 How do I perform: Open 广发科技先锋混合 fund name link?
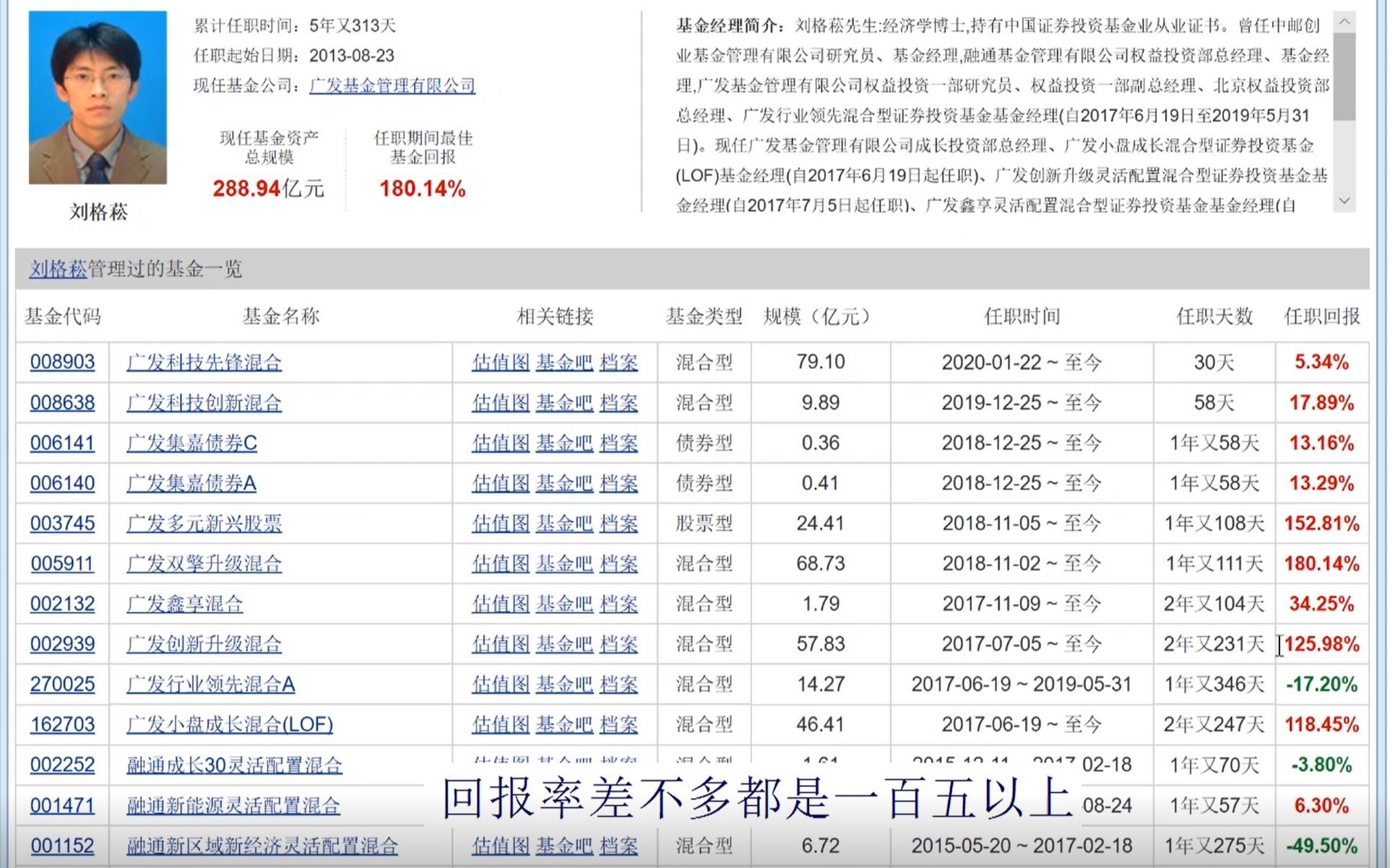click(204, 363)
